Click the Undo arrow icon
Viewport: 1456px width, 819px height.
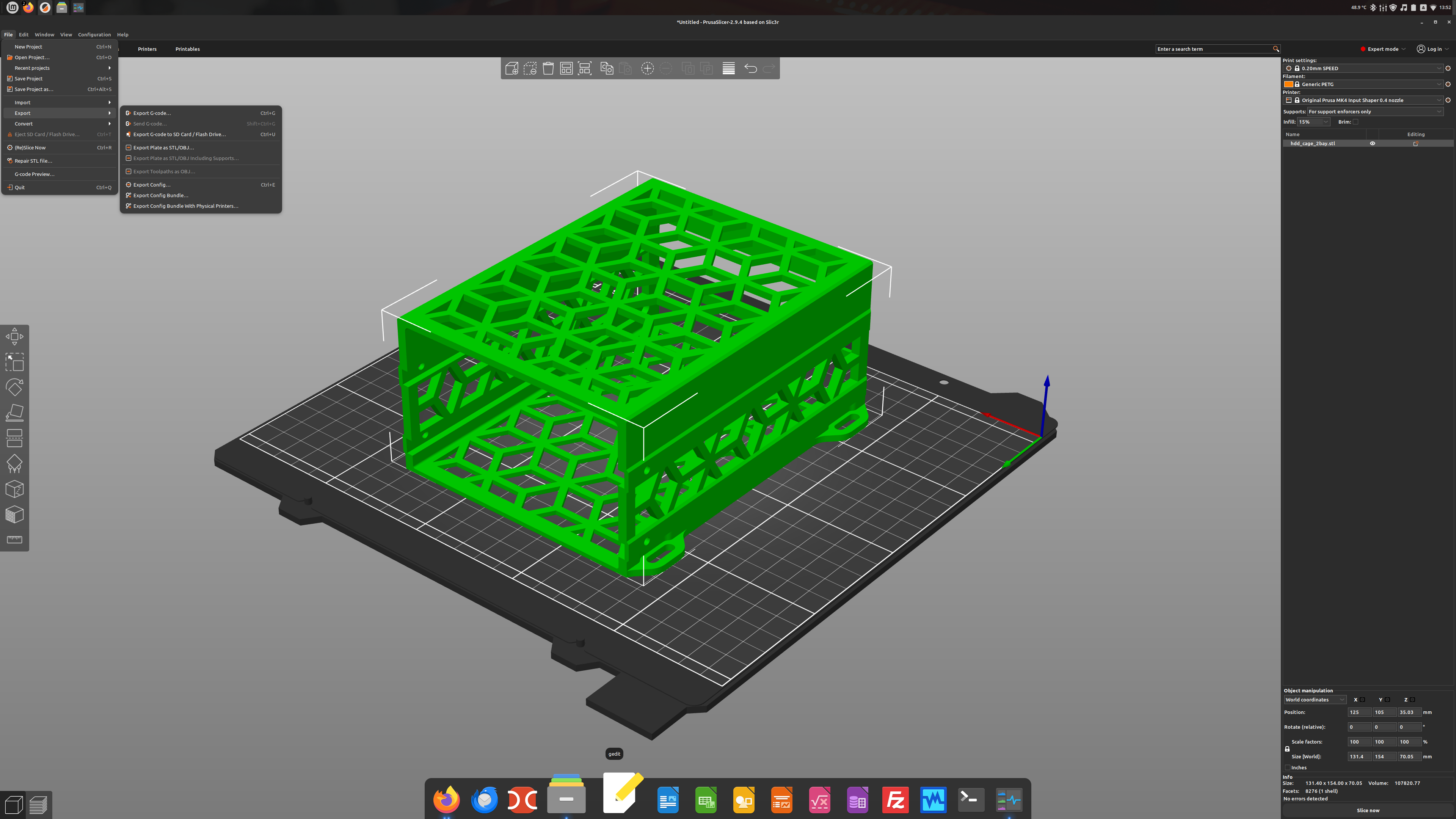750,68
